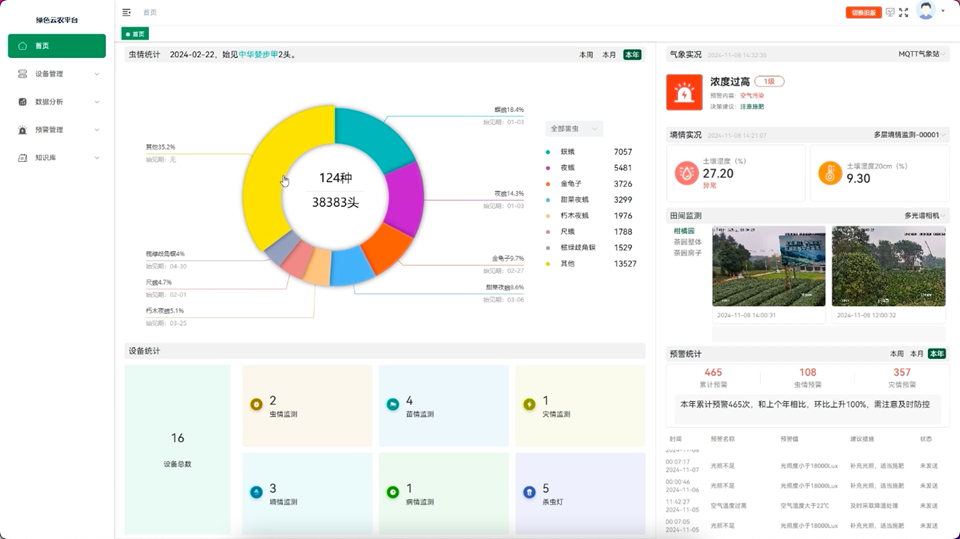960x539 pixels.
Task: Open the 中华婪步甲 pest link
Action: 259,55
